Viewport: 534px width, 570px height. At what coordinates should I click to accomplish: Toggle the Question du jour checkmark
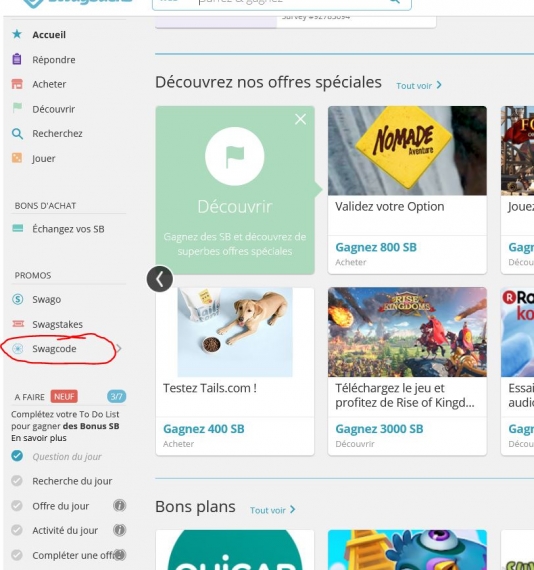(x=17, y=456)
